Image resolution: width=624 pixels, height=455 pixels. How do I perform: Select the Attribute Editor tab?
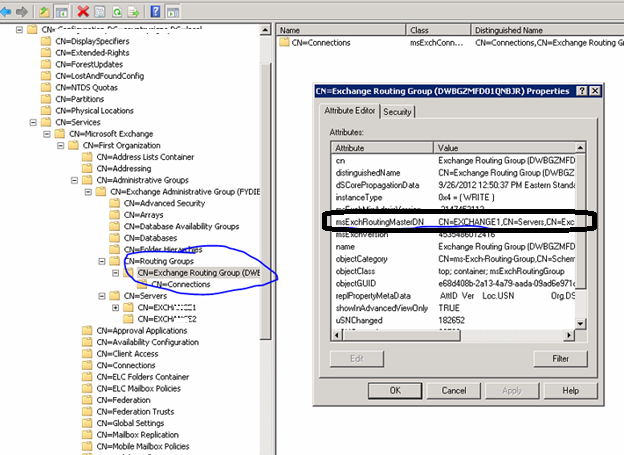(349, 111)
